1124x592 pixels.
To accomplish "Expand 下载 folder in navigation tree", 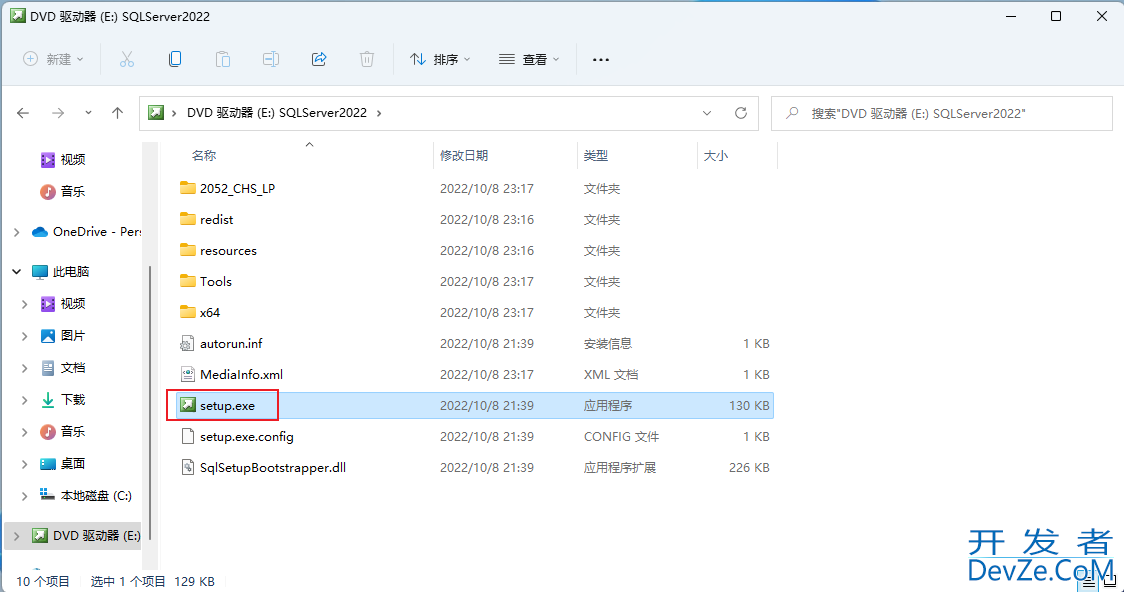I will [x=24, y=400].
